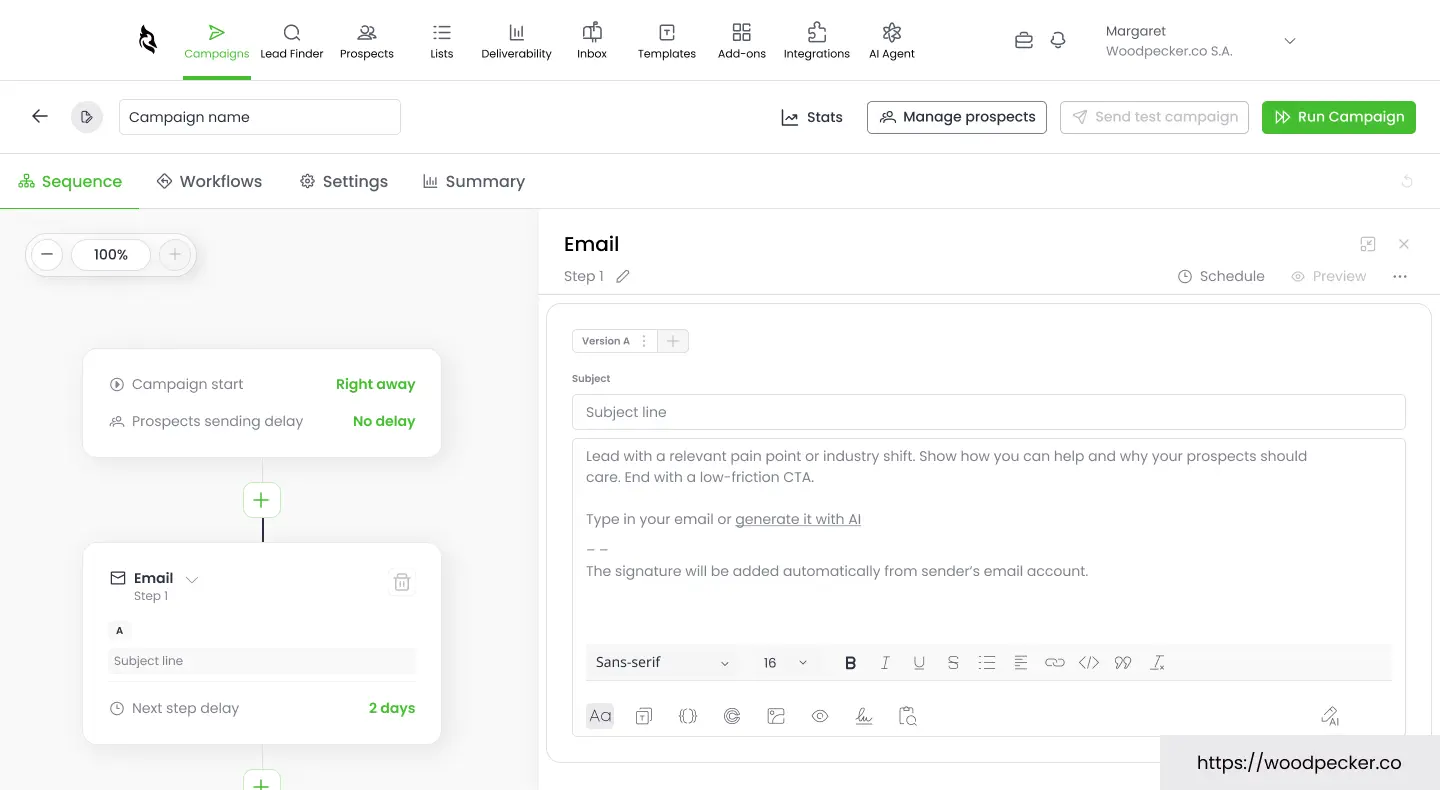The image size is (1440, 790).
Task: Toggle the Aa text formatting bar
Action: point(600,716)
